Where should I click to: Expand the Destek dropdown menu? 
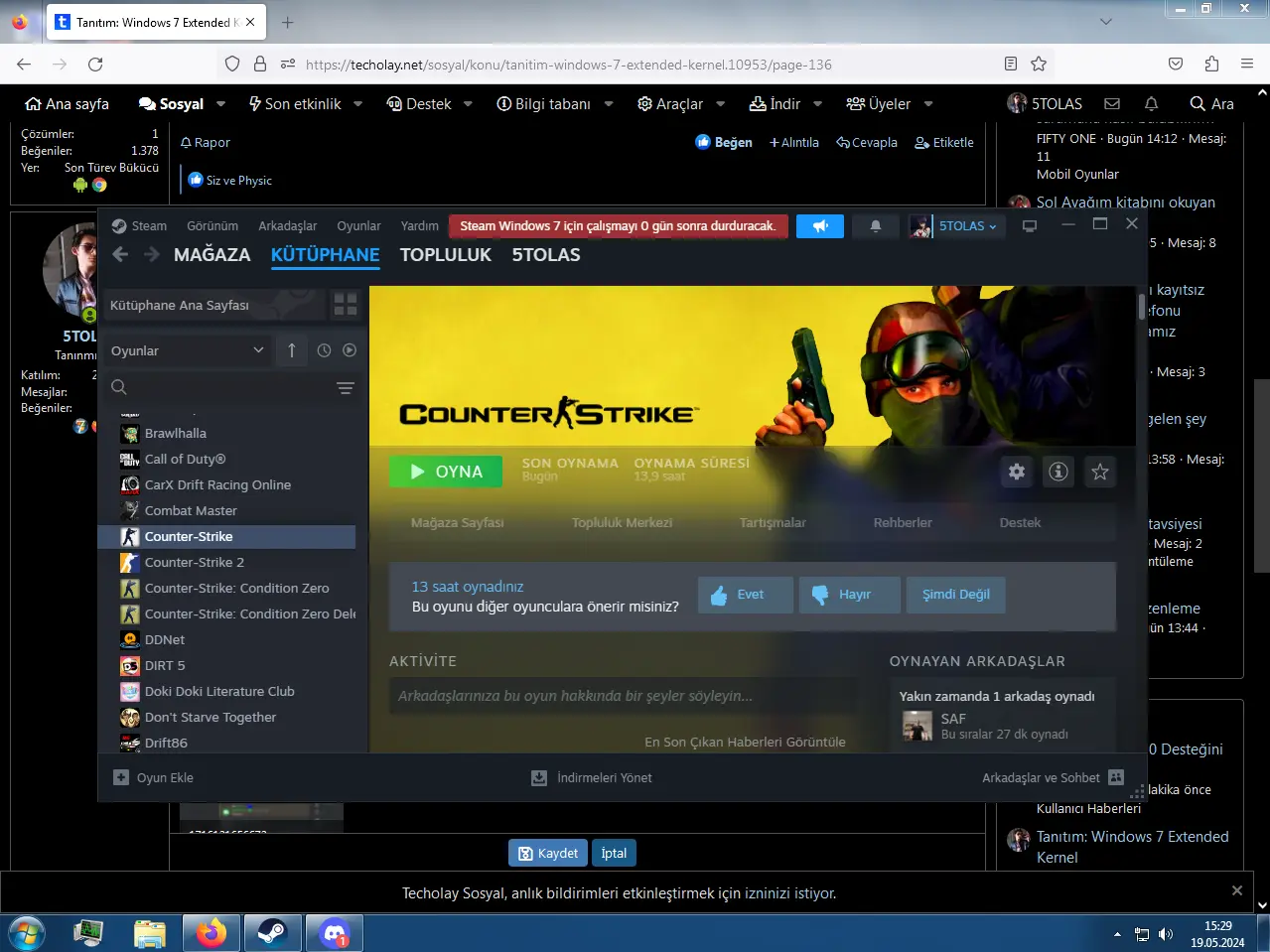468,104
